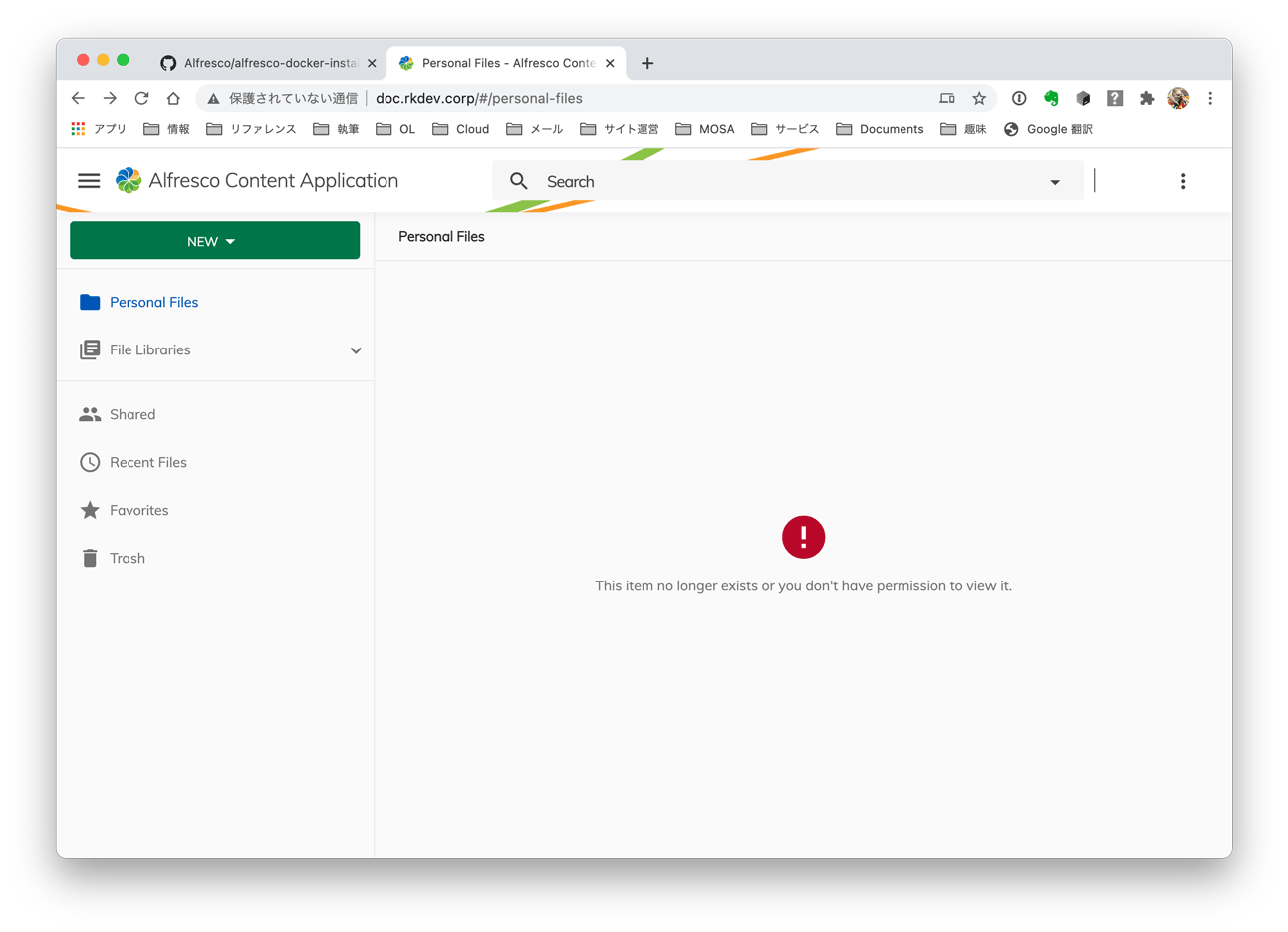
Task: Click the File Libraries icon
Action: (x=90, y=349)
